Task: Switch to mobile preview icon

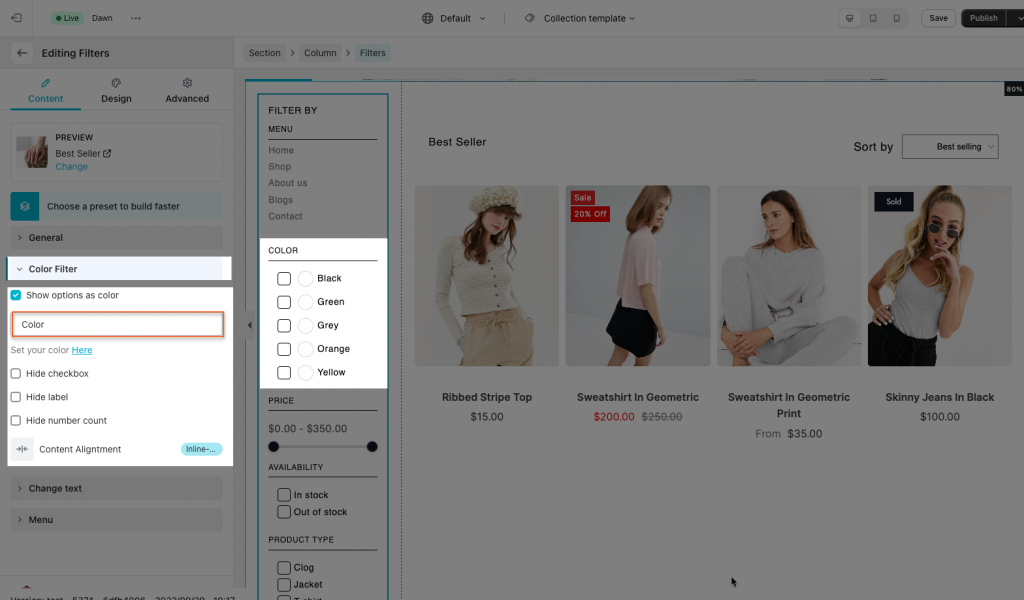Action: coord(897,18)
